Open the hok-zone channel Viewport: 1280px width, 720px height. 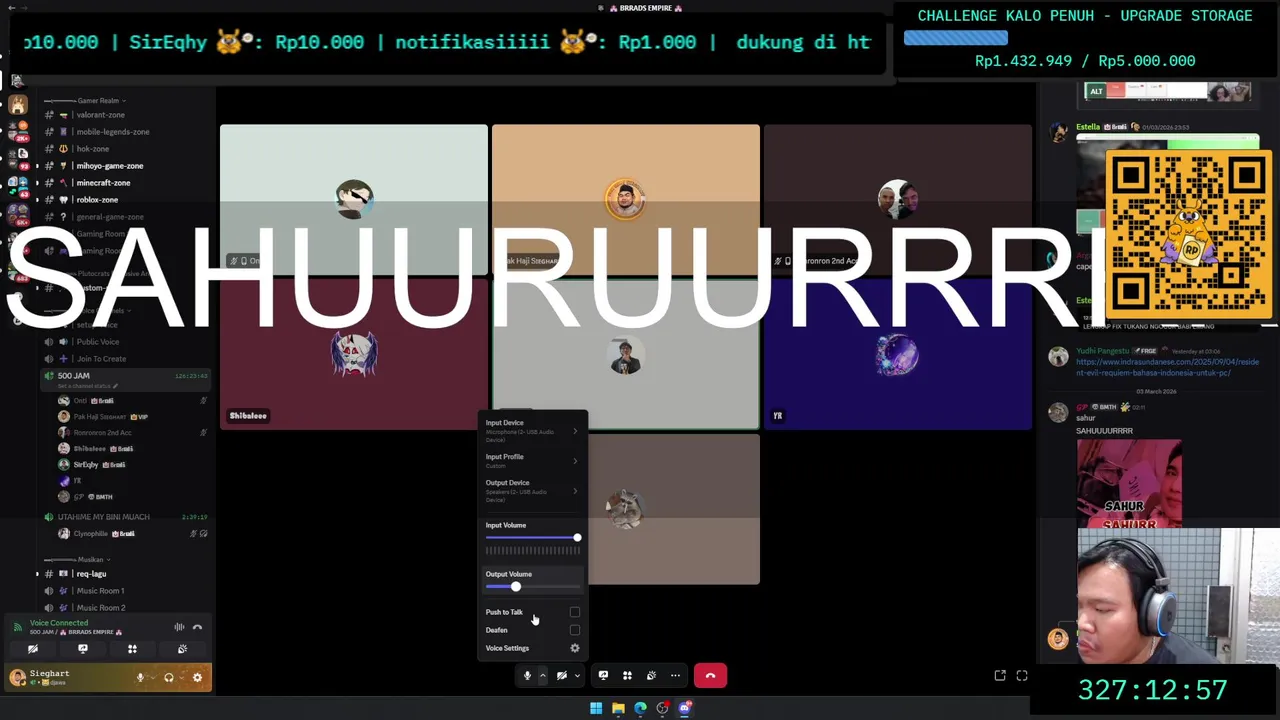125,149
